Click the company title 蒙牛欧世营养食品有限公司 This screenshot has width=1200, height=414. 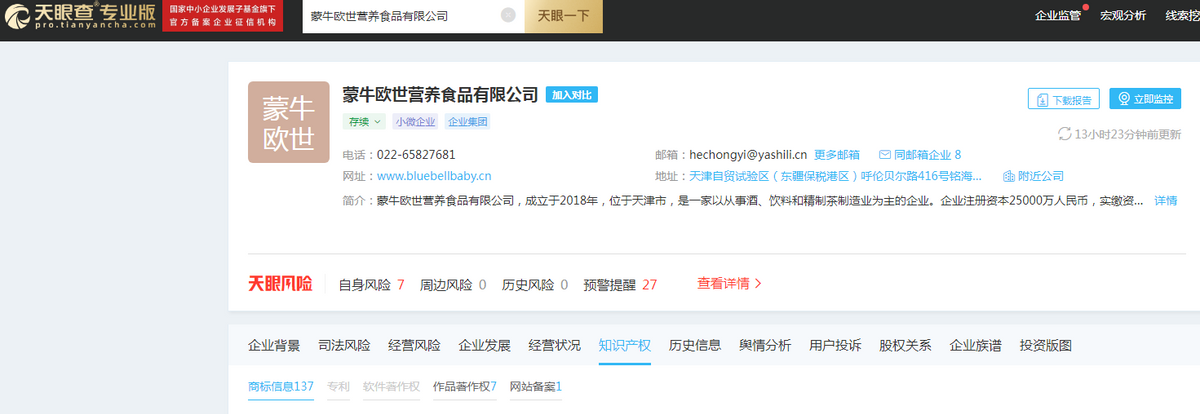click(440, 95)
